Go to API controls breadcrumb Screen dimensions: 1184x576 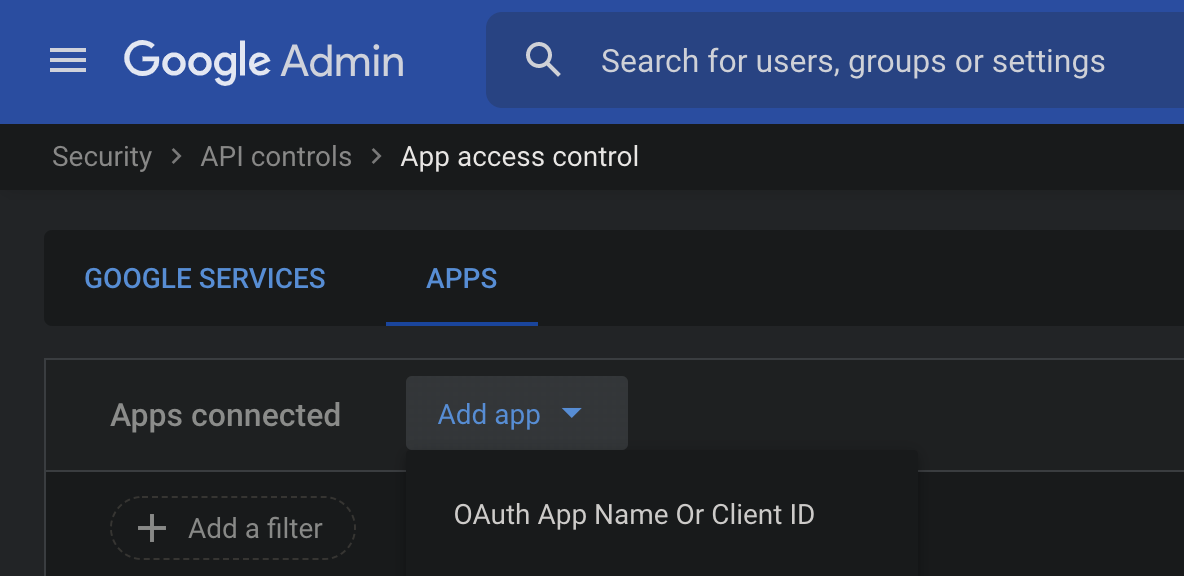coord(276,157)
